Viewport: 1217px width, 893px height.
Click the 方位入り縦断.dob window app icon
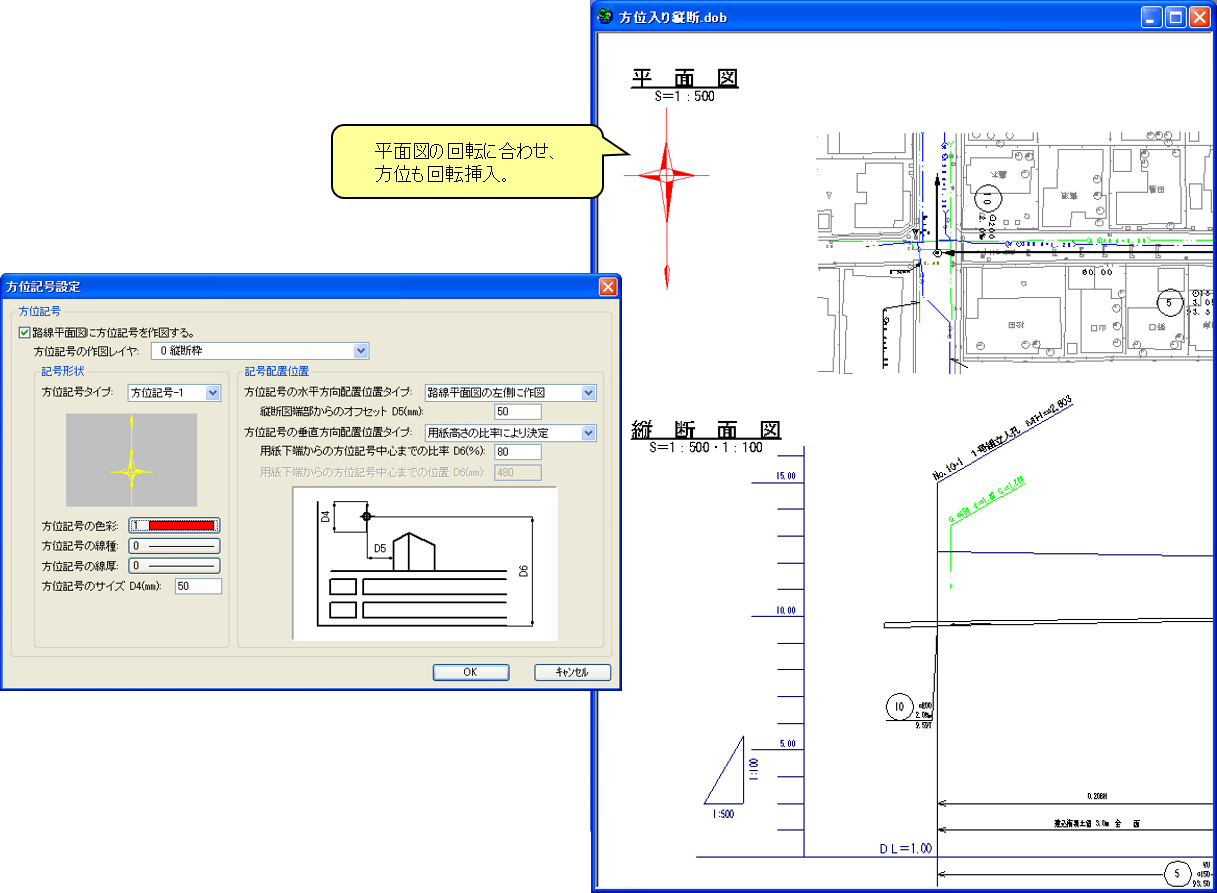pos(605,17)
